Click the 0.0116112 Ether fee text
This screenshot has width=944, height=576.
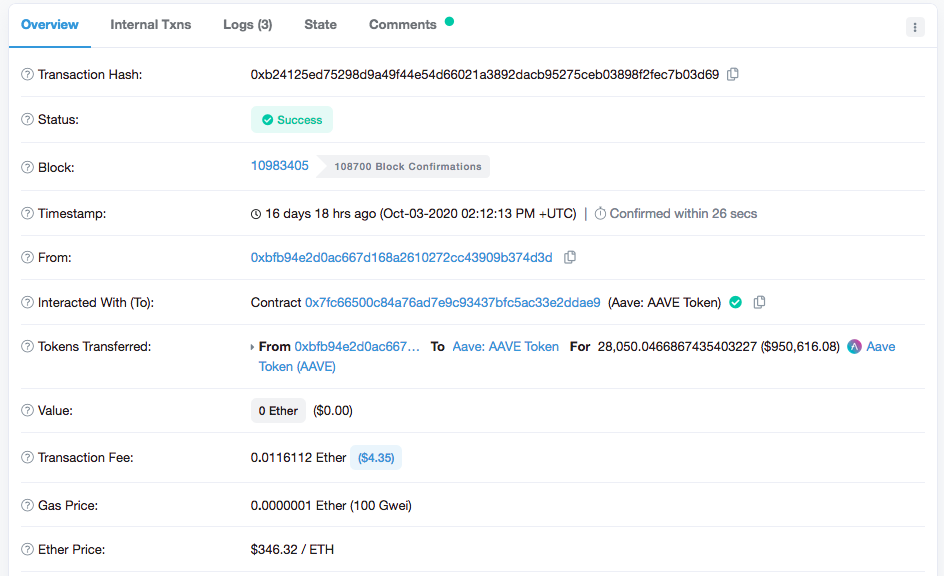pyautogui.click(x=298, y=457)
